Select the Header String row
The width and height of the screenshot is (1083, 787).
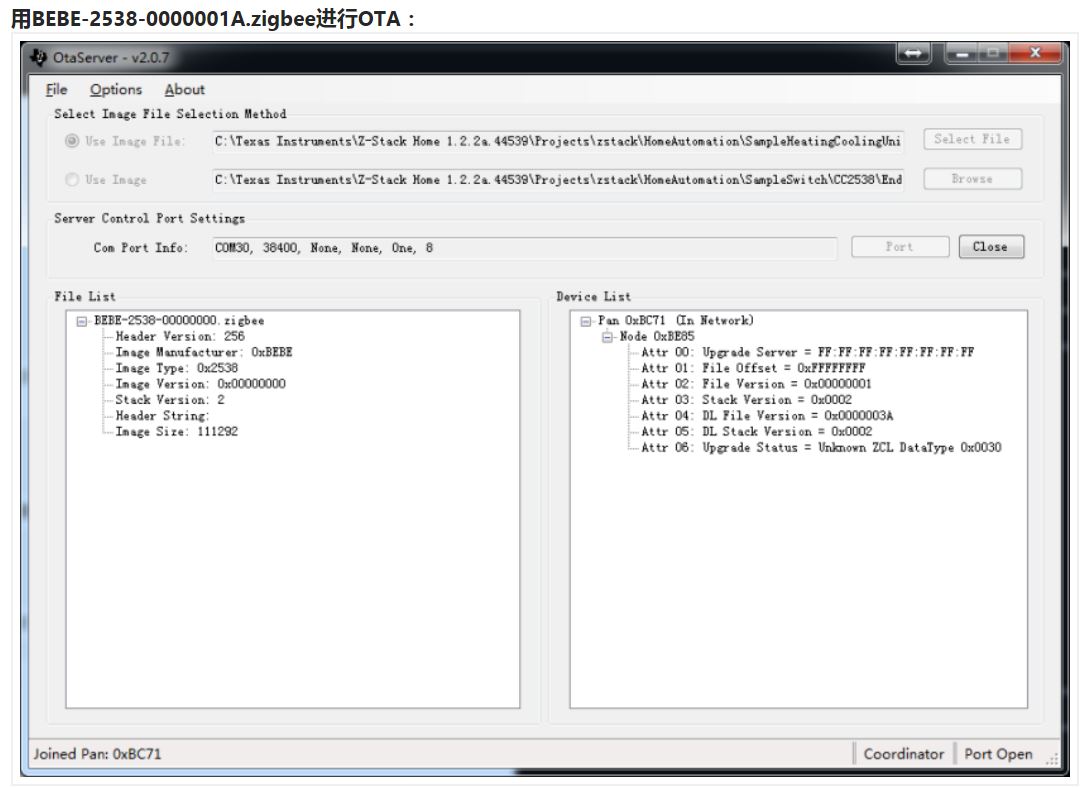pos(162,416)
